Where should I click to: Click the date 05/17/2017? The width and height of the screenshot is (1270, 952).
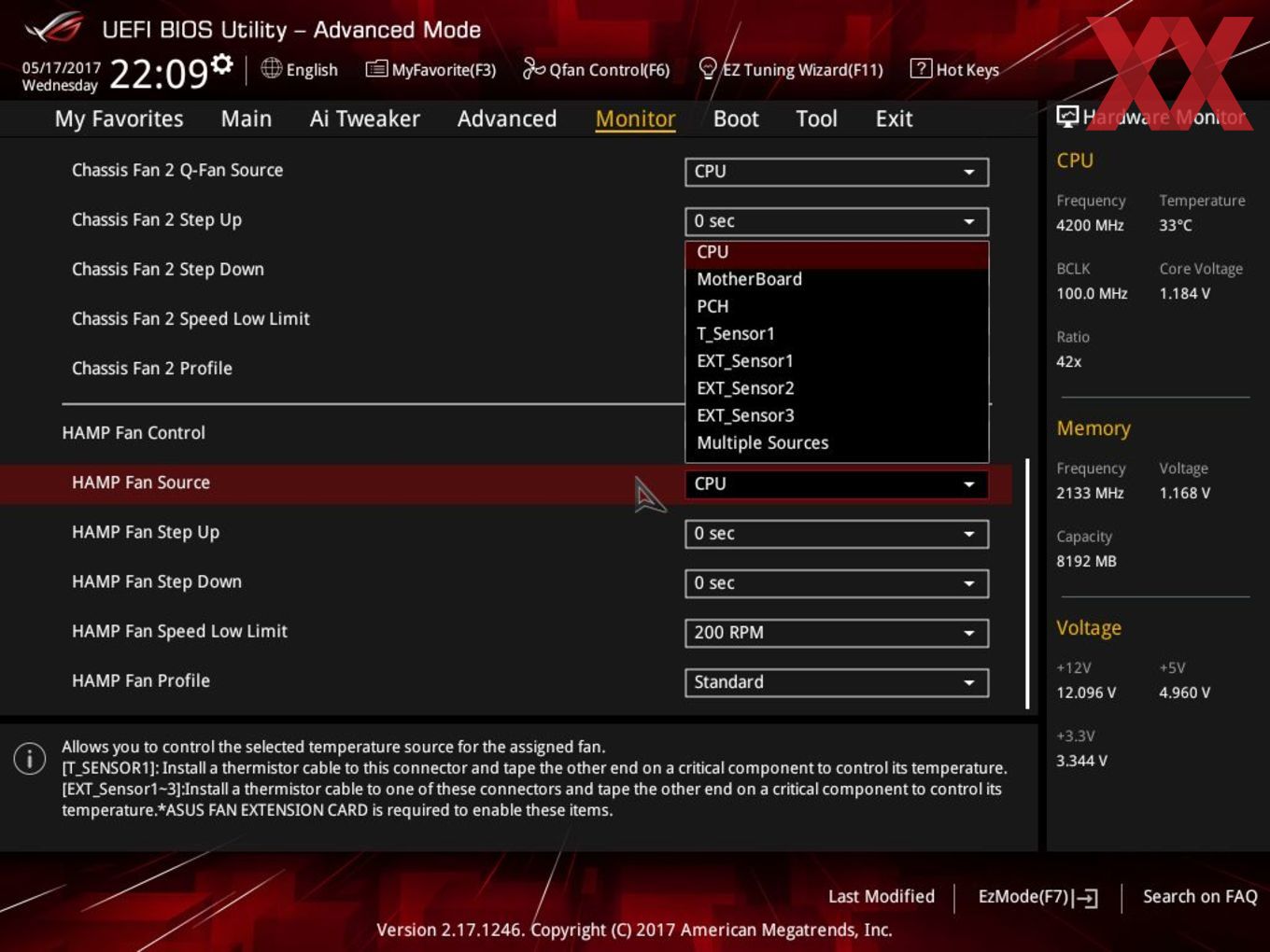62,68
